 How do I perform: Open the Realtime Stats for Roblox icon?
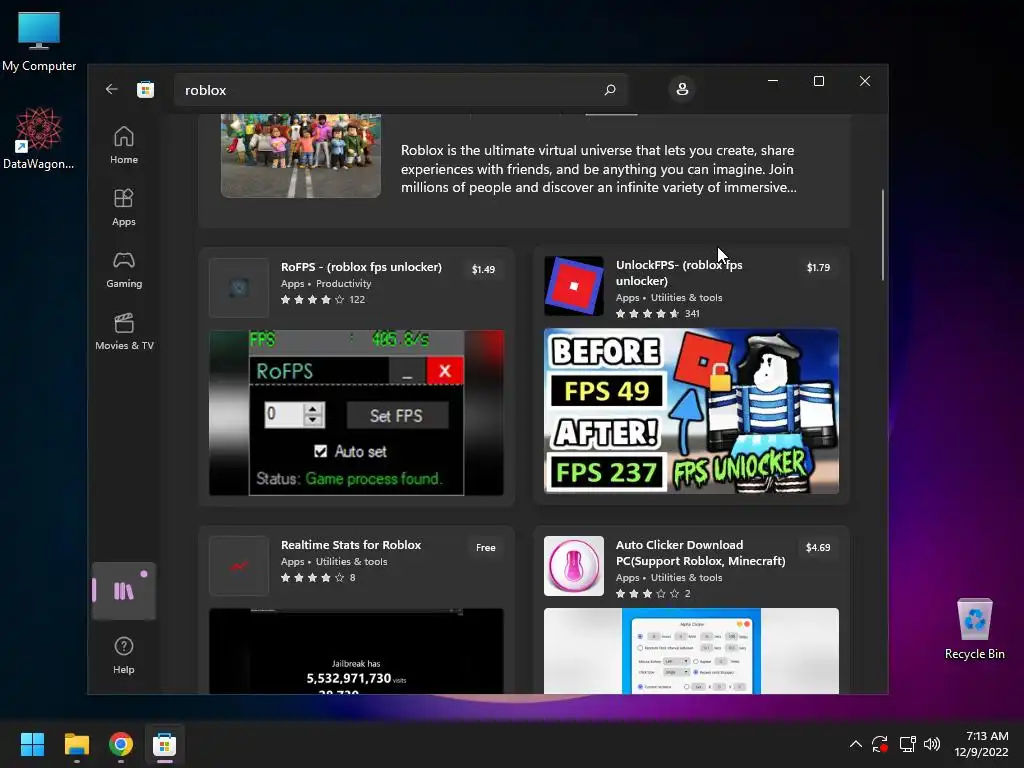click(x=239, y=566)
